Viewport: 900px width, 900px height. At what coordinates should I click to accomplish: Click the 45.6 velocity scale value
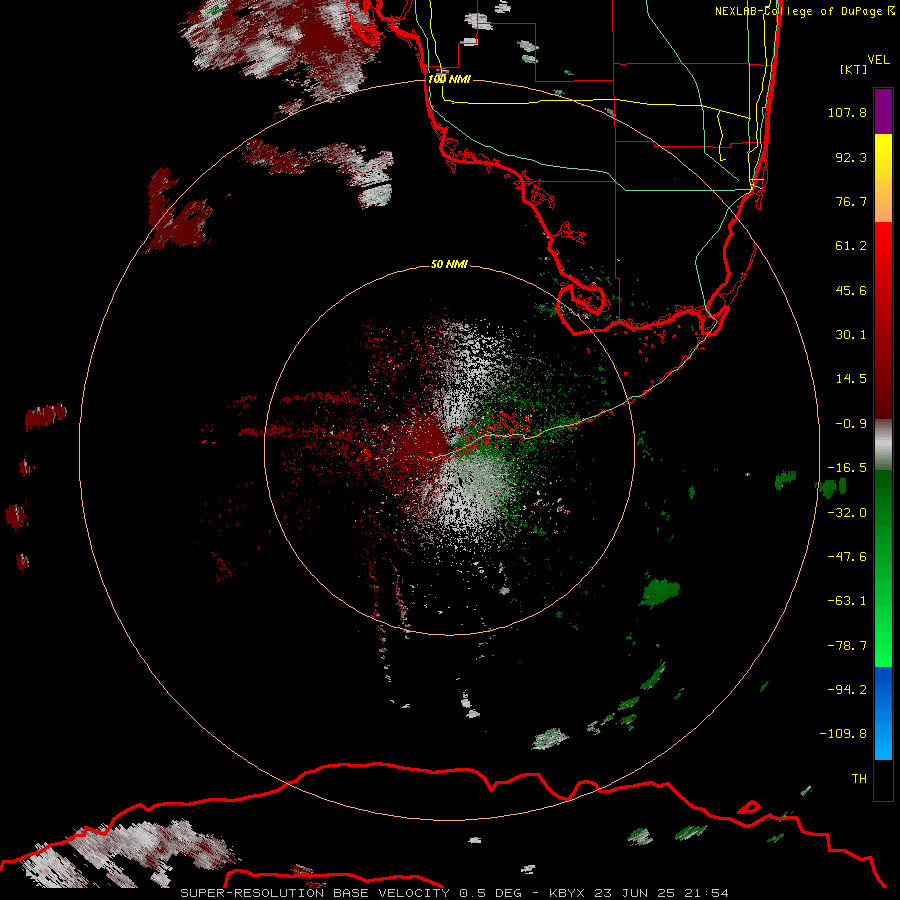click(851, 290)
